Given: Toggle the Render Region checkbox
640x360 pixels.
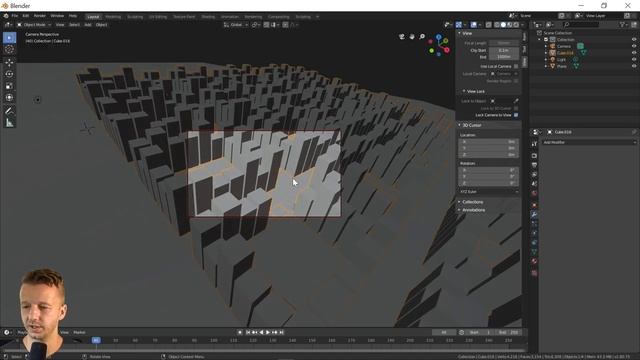Looking at the screenshot, I should [x=516, y=81].
